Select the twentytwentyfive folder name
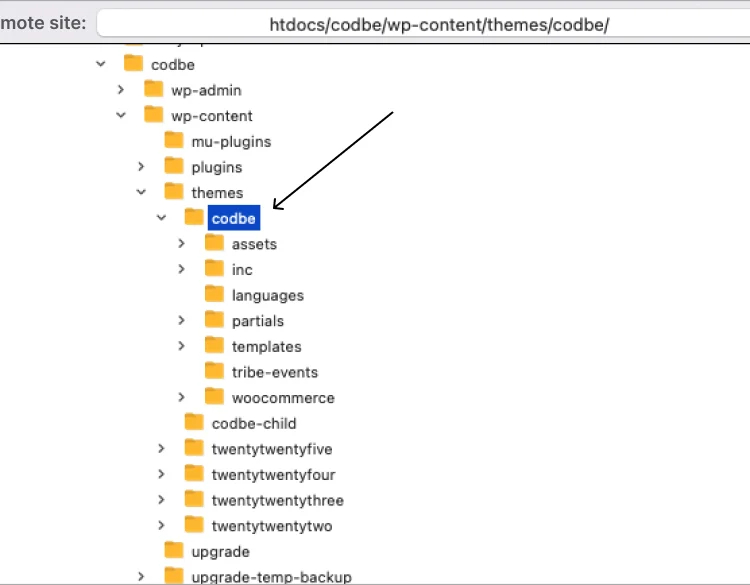The width and height of the screenshot is (750, 585). click(x=272, y=450)
